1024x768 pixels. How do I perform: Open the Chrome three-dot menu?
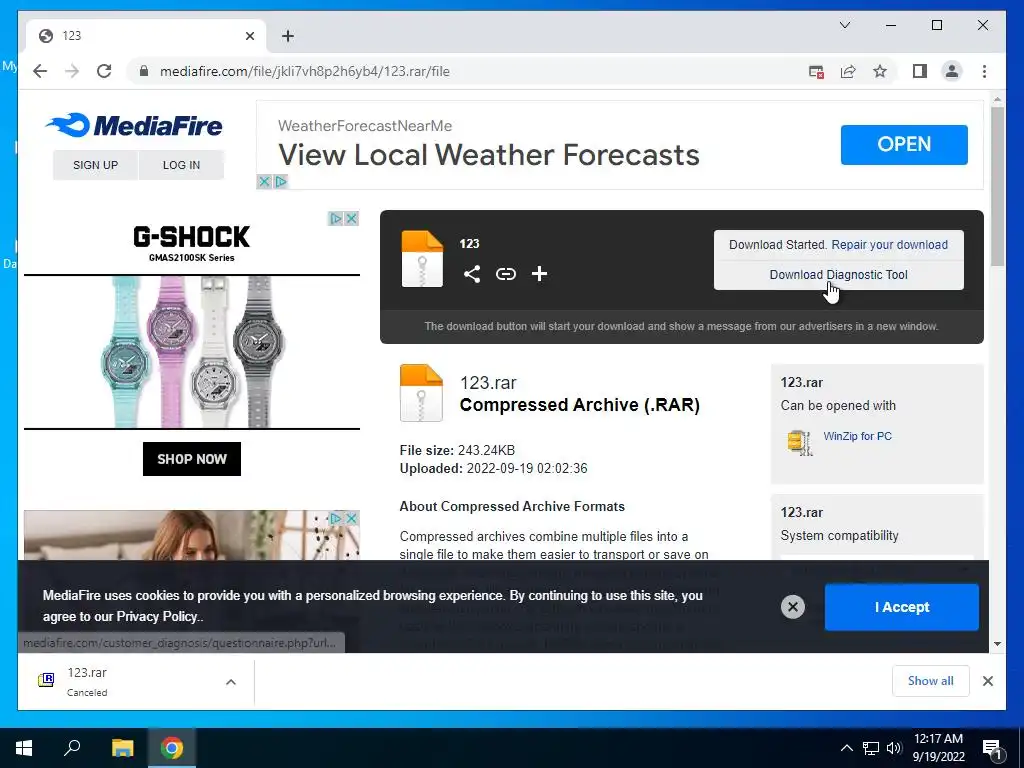pos(984,71)
